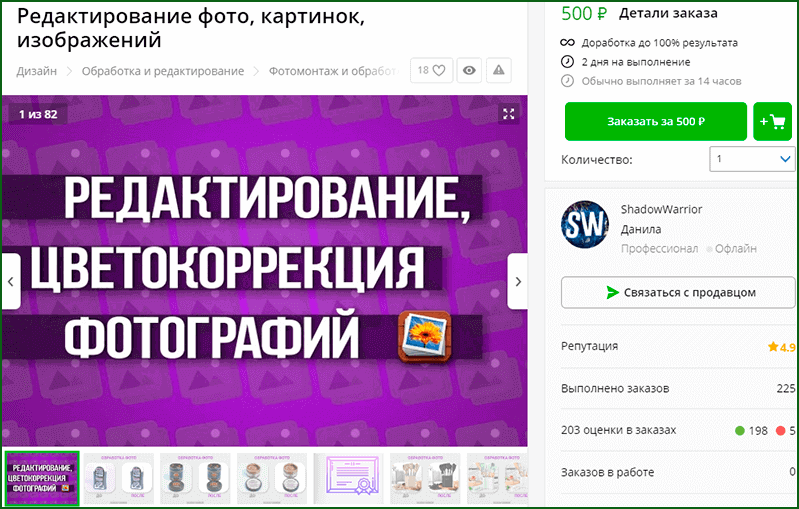Go to previous gallery image
The width and height of the screenshot is (799, 509).
click(x=11, y=281)
